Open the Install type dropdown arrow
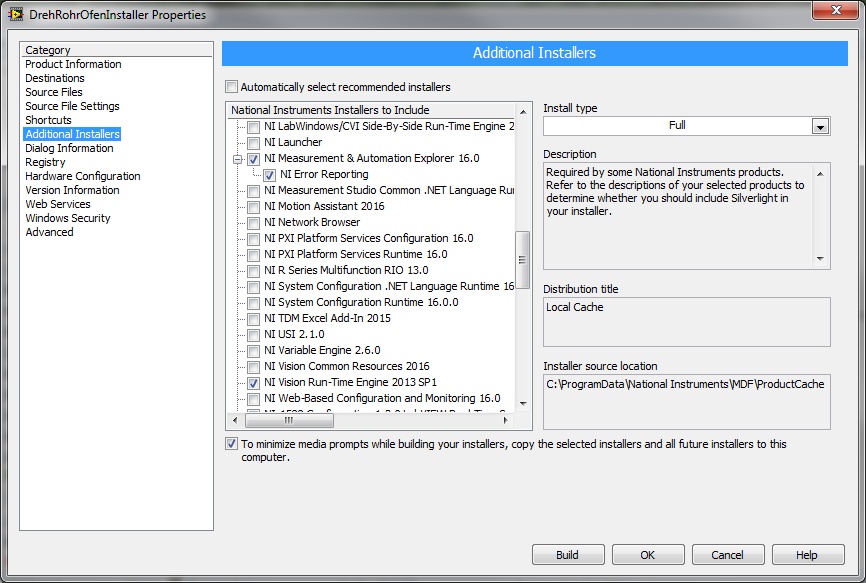This screenshot has width=866, height=583. 820,126
